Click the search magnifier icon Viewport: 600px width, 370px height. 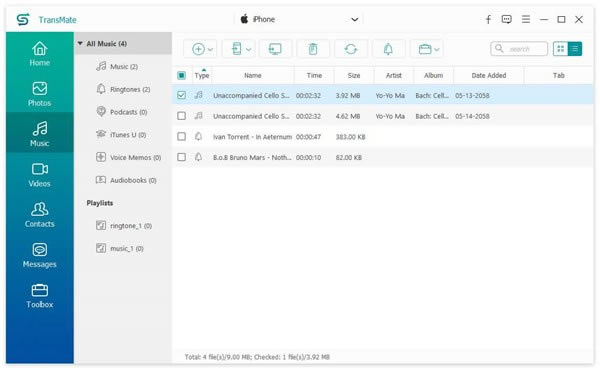click(x=499, y=49)
